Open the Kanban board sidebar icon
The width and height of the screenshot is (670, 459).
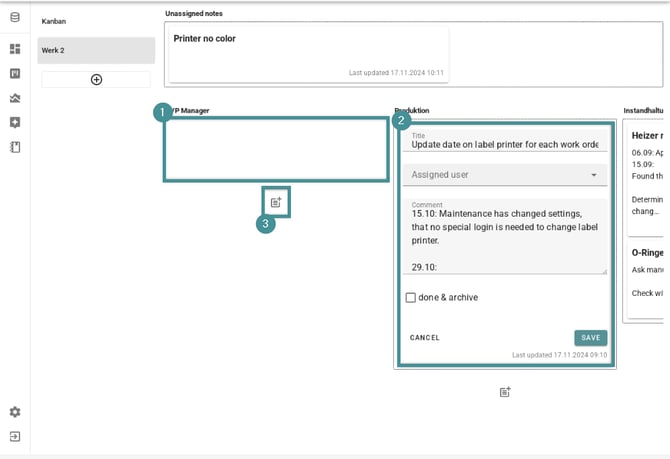coord(15,74)
